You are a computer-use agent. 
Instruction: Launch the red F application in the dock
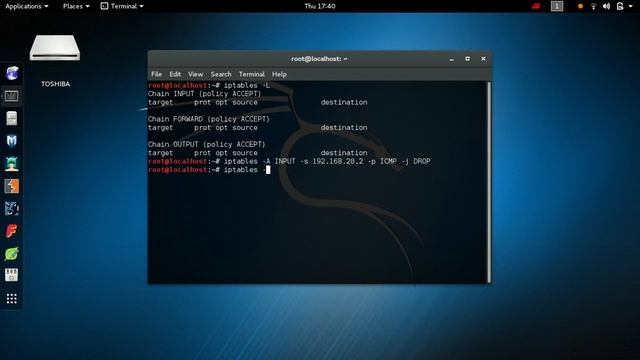pos(11,231)
